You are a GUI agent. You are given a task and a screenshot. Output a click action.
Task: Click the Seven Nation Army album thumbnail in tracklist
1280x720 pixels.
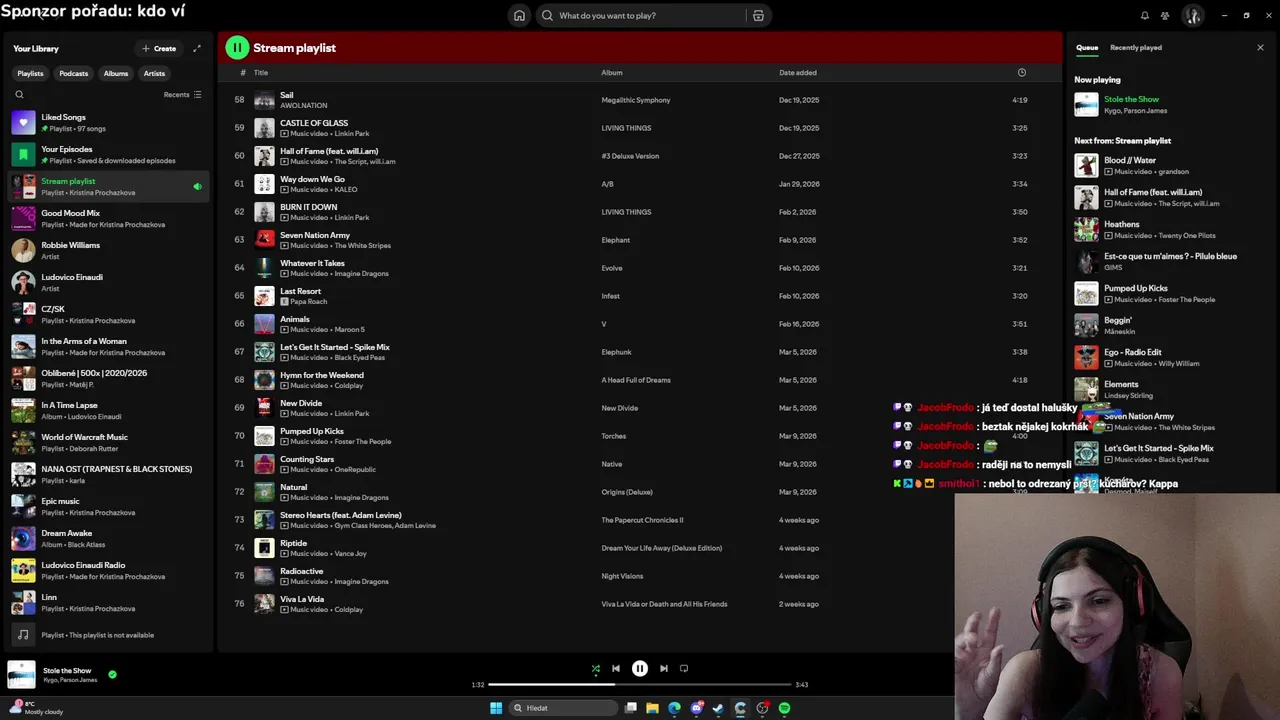(x=264, y=240)
